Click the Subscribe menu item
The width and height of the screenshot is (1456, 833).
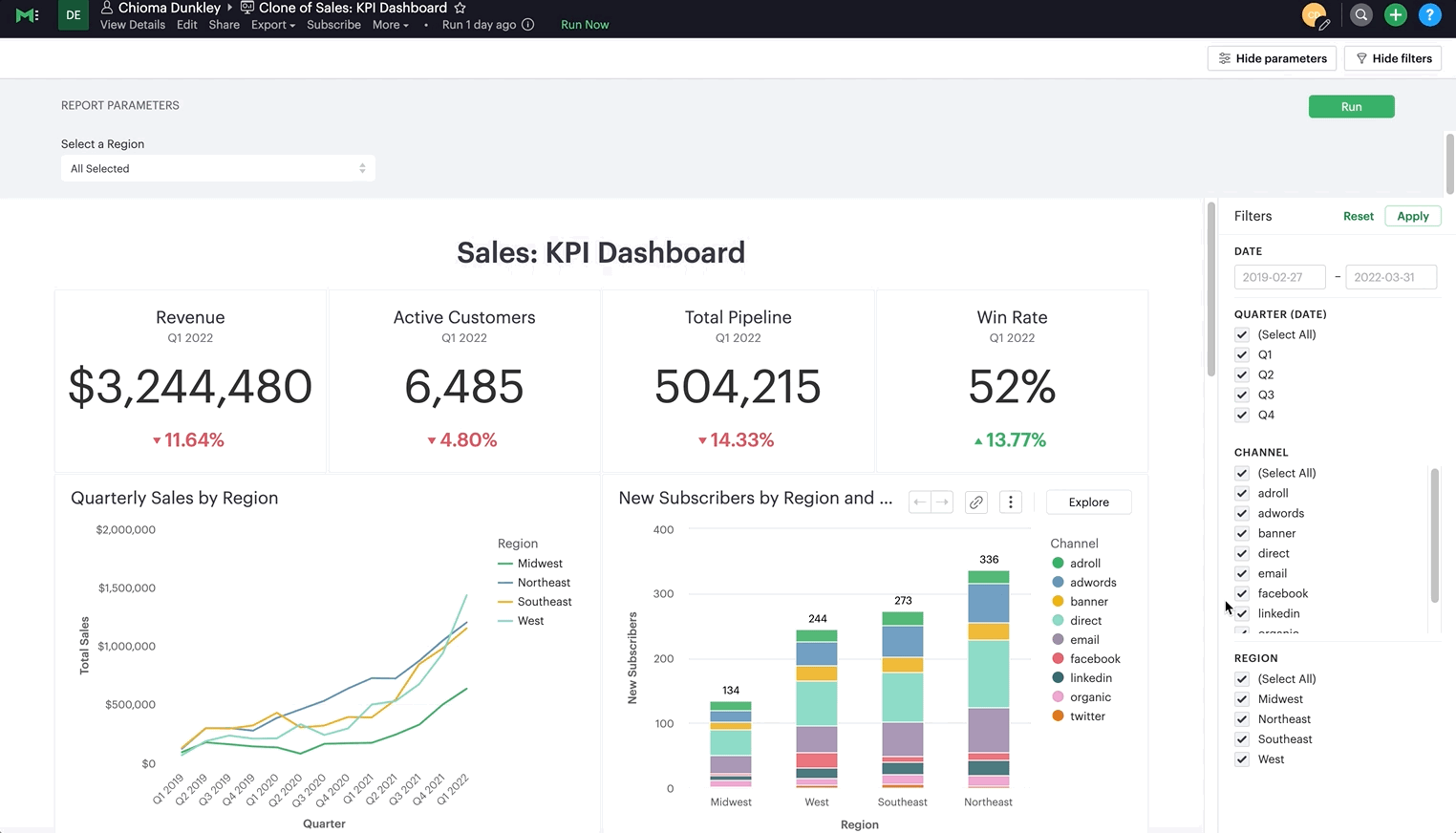click(x=333, y=25)
